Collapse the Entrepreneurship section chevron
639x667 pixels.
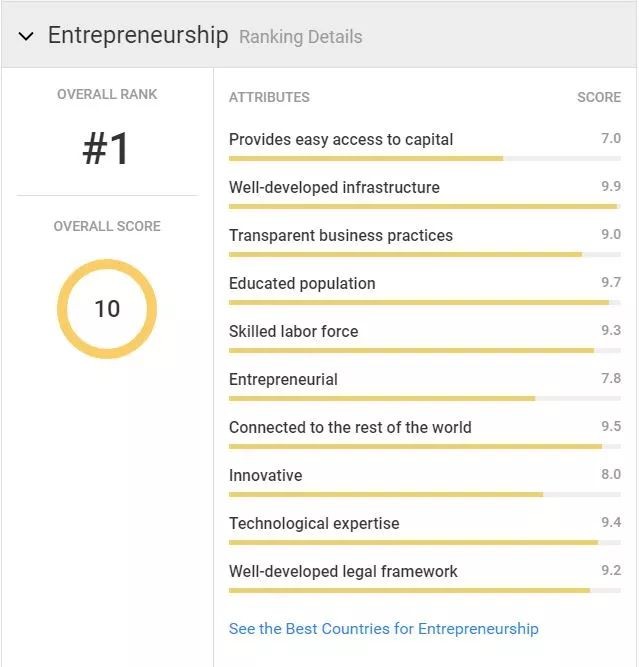26,36
